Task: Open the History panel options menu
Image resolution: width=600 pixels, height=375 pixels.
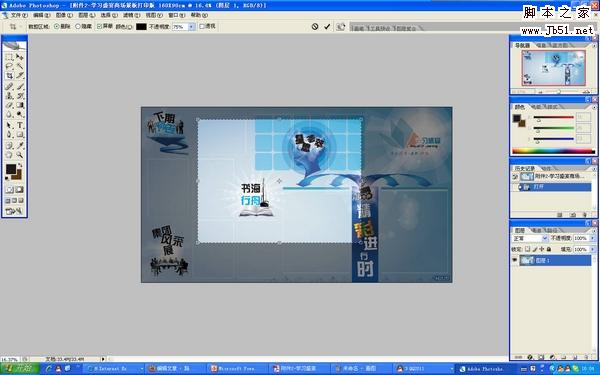Action: click(594, 168)
